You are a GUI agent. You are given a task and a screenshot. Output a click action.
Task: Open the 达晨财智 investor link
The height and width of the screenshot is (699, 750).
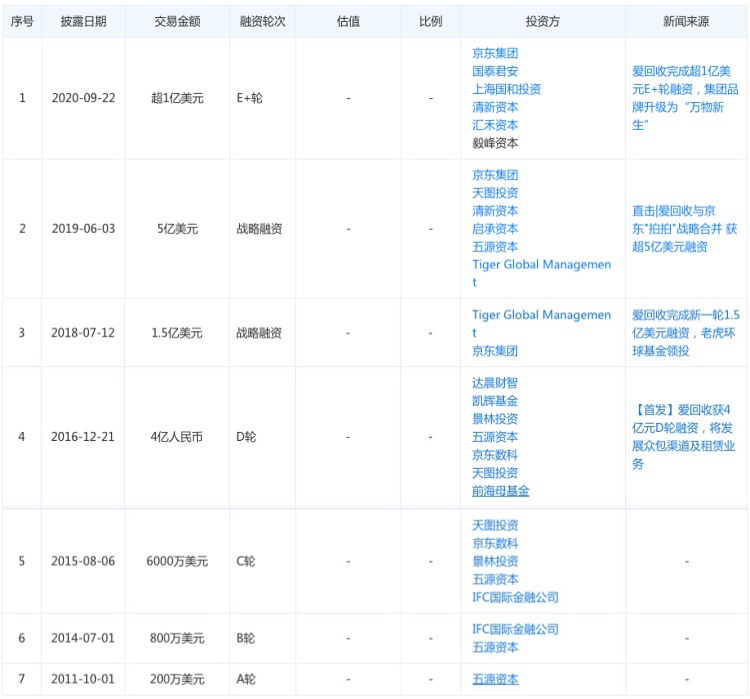click(495, 383)
